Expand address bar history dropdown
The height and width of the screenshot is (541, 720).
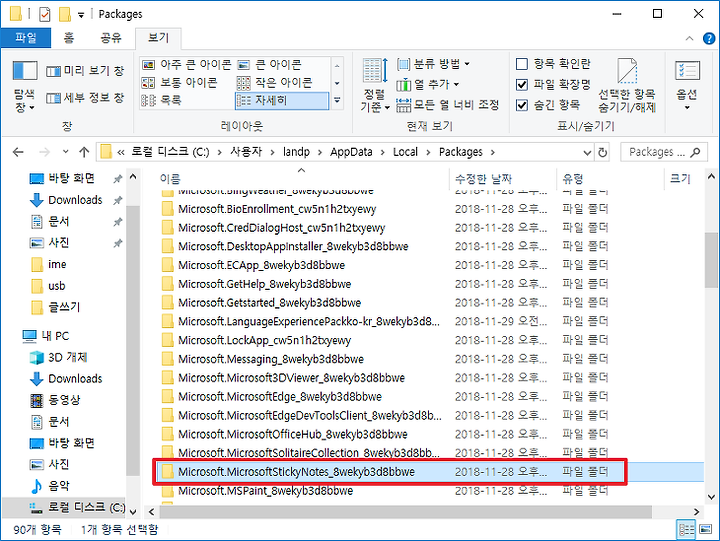click(587, 152)
